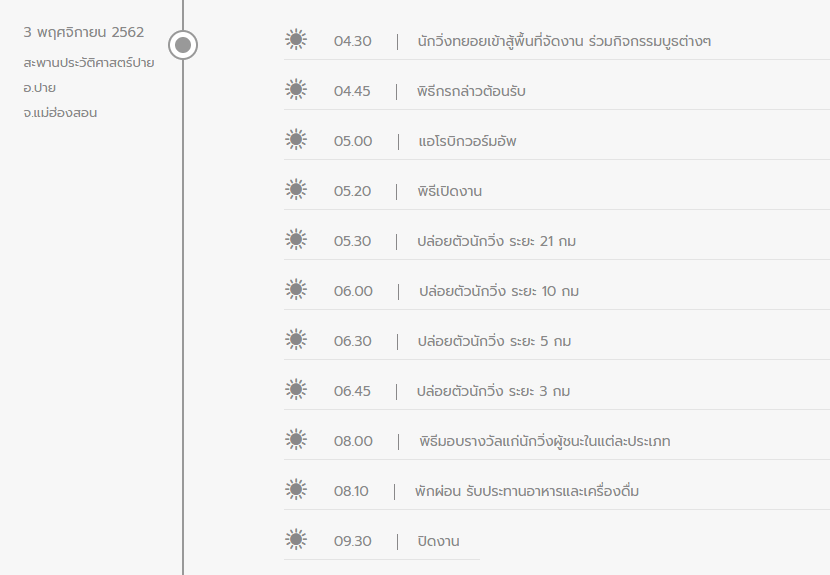
Task: Click the แอโรบิกวอร์มอัพ schedule item
Action: (x=467, y=141)
